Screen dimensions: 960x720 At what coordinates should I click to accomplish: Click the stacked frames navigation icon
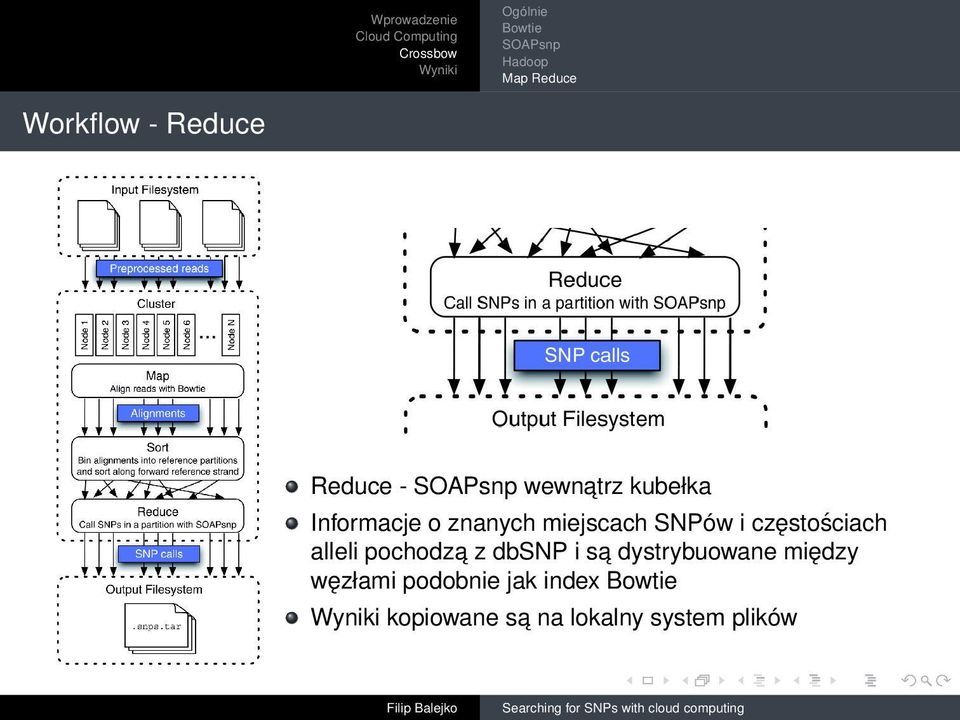pyautogui.click(x=702, y=680)
